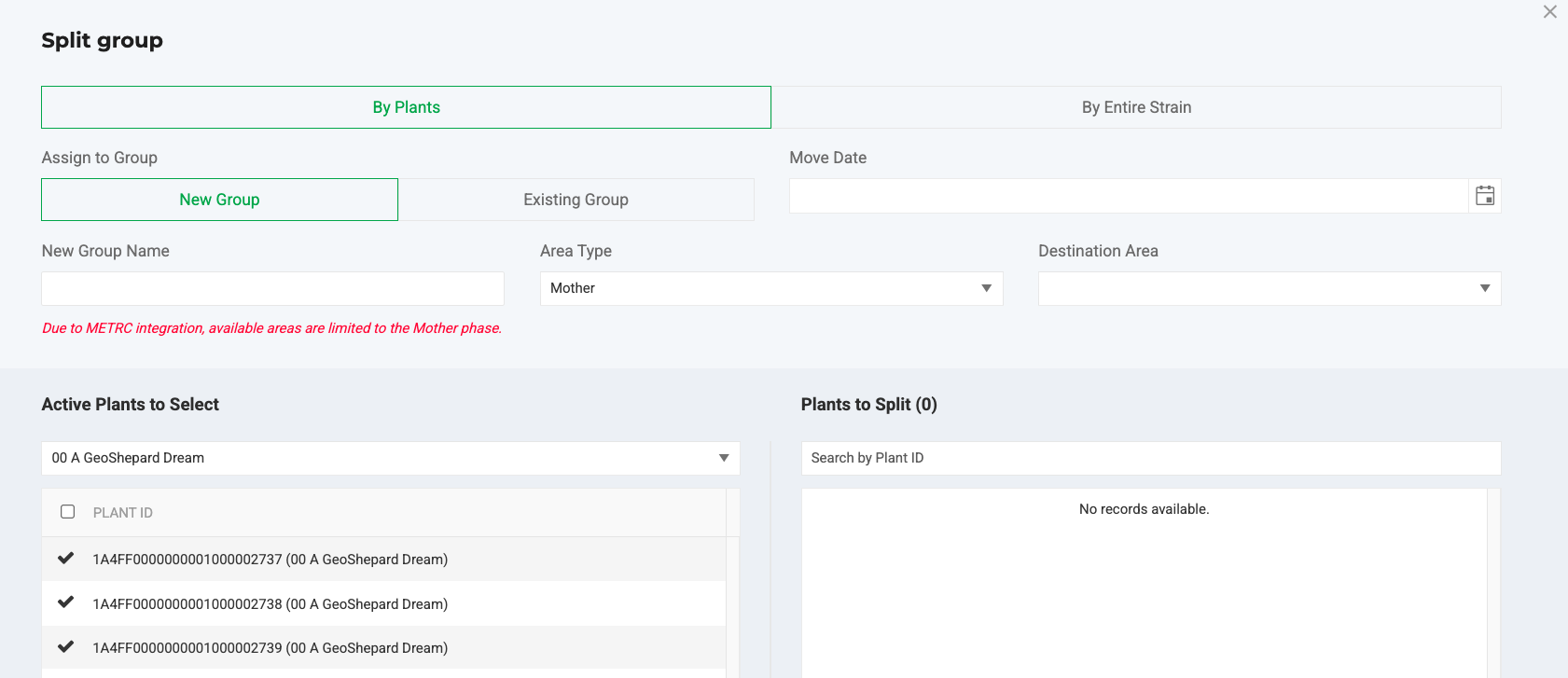
Task: Click the PLANT ID column header
Action: pos(123,513)
